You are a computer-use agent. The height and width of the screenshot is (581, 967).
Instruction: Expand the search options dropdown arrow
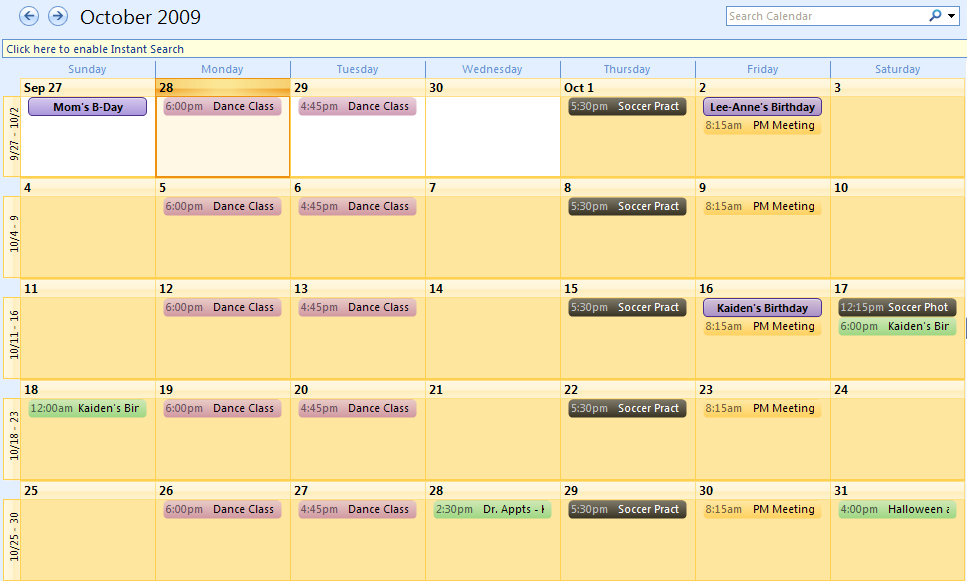click(x=952, y=16)
